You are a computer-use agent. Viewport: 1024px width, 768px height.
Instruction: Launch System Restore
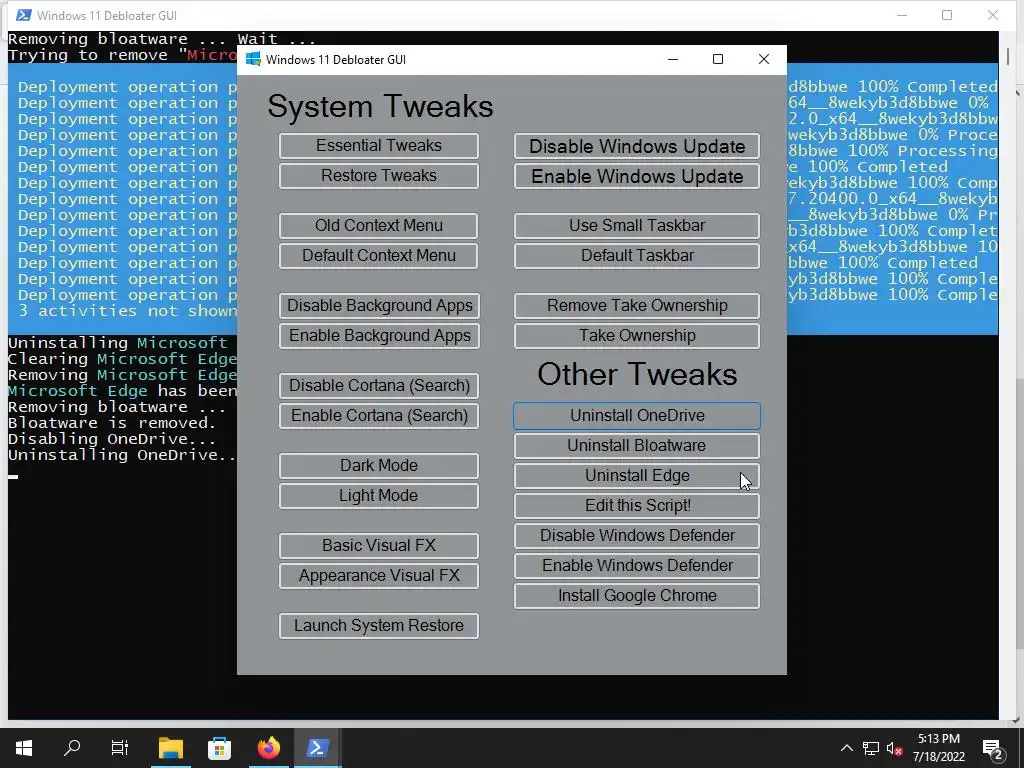379,626
